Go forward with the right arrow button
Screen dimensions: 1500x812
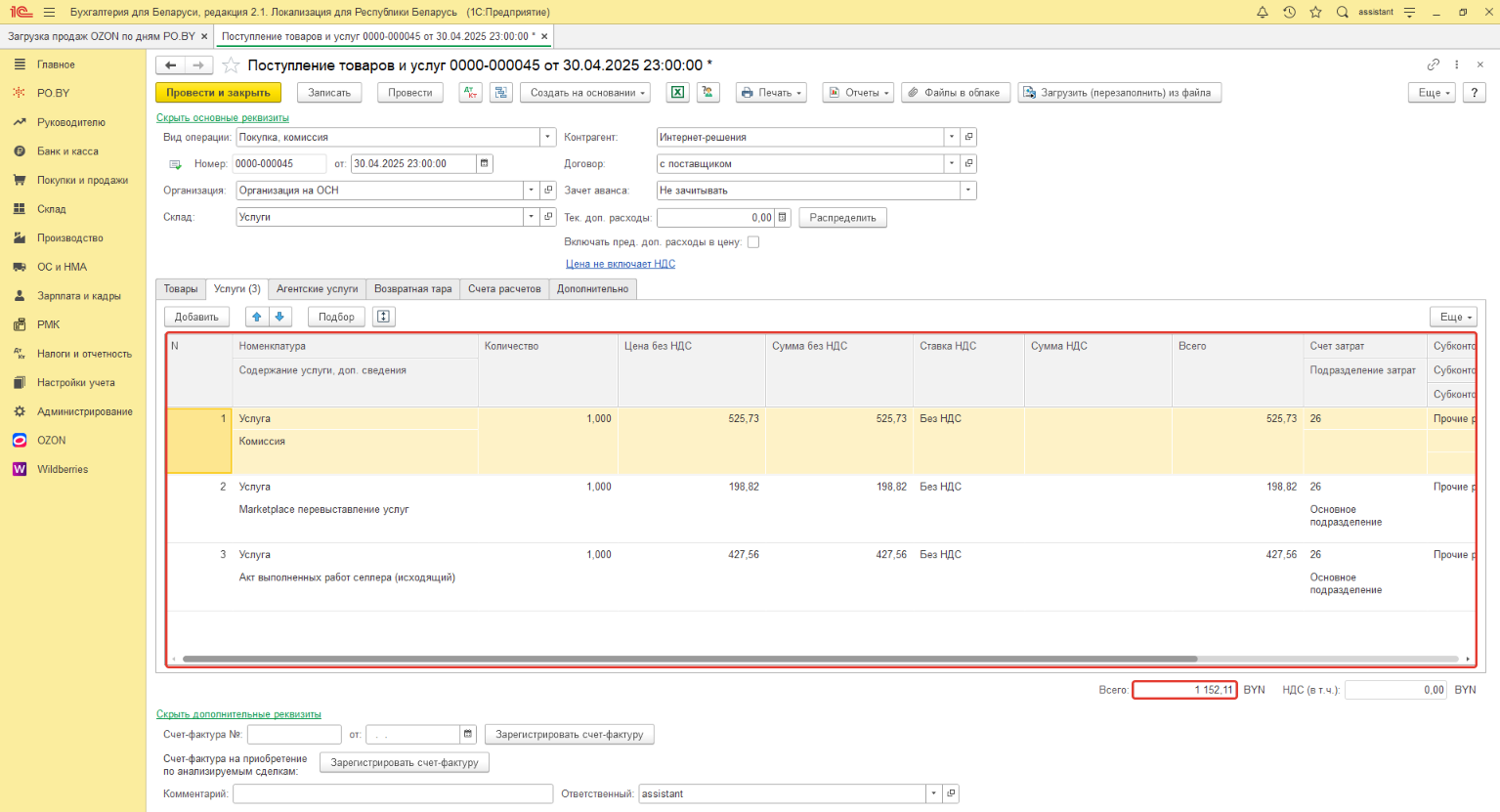click(198, 65)
